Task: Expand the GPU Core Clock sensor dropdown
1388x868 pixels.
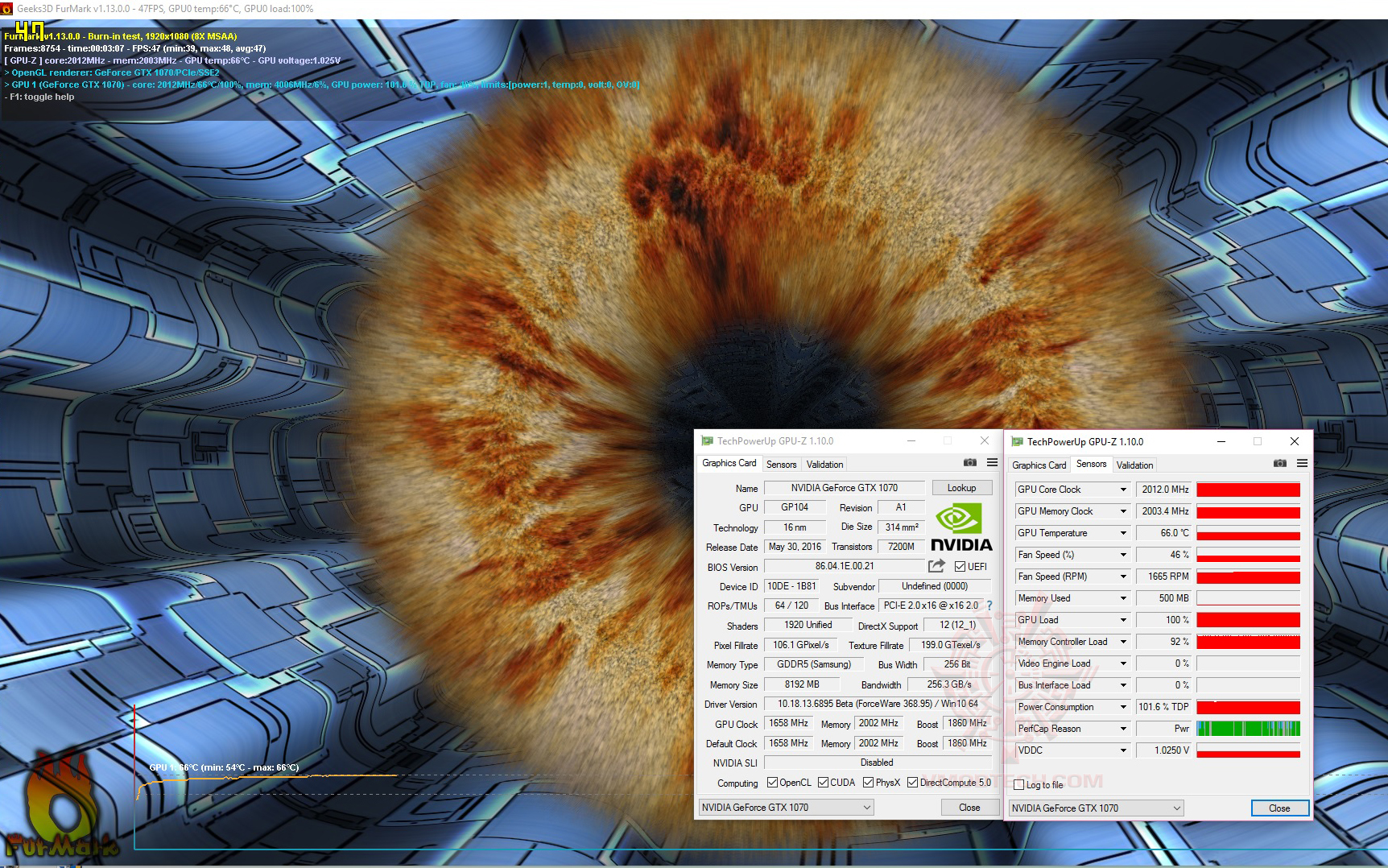Action: [x=1123, y=490]
